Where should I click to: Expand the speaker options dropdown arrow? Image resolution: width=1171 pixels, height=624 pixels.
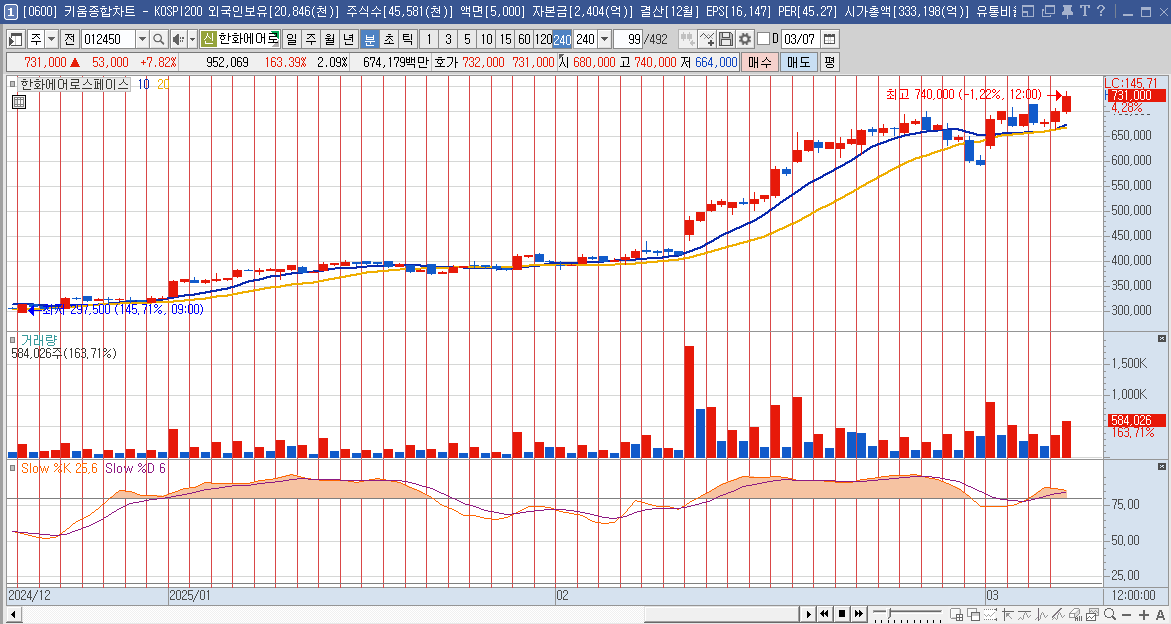click(x=193, y=39)
